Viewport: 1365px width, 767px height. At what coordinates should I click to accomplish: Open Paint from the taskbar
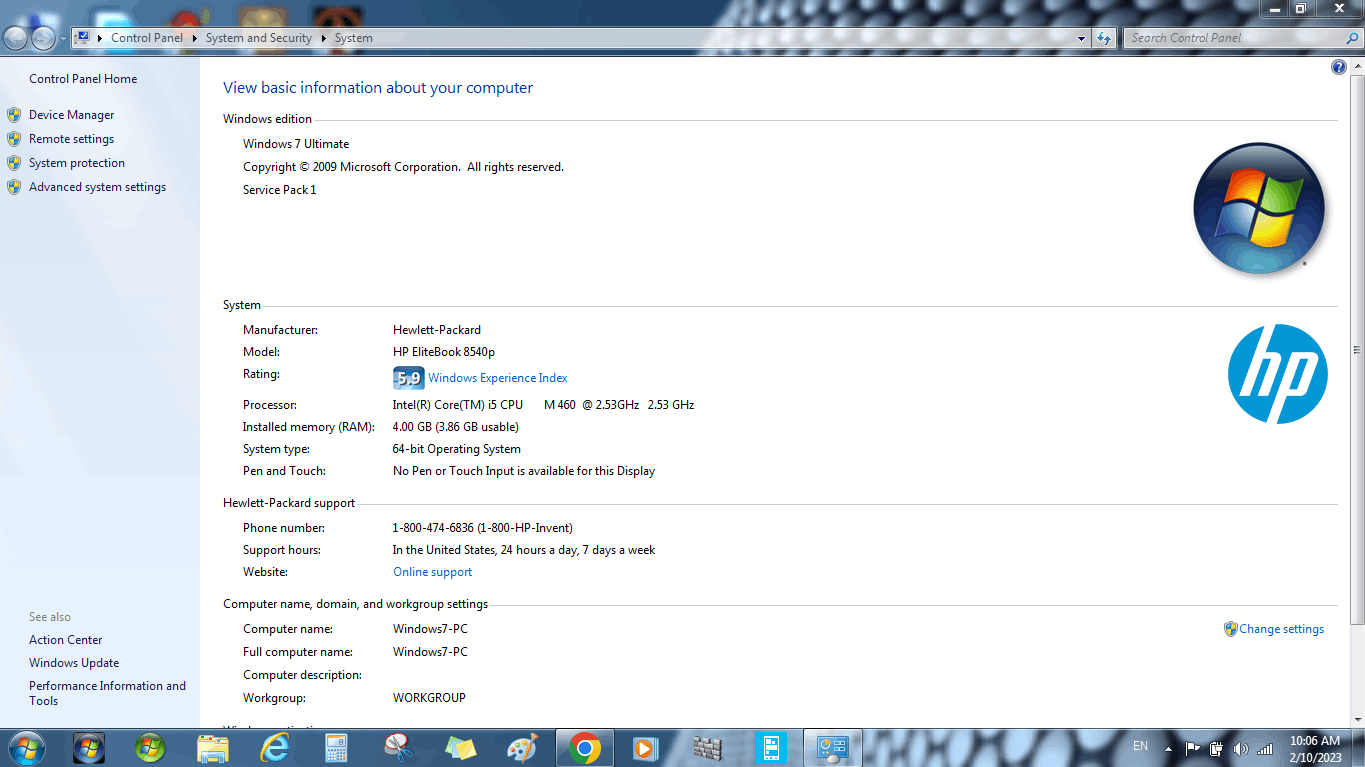522,747
